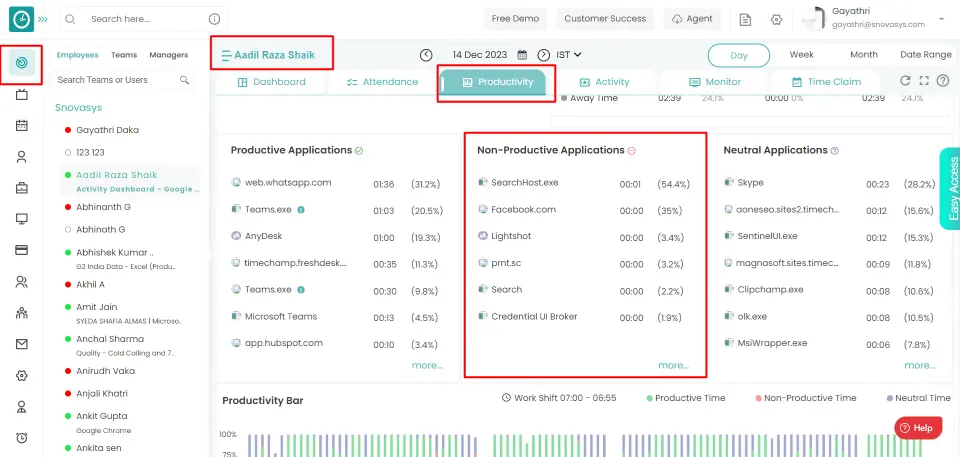Select employee Abhishek Kumar
Screen dimensions: 960x457
coord(114,252)
